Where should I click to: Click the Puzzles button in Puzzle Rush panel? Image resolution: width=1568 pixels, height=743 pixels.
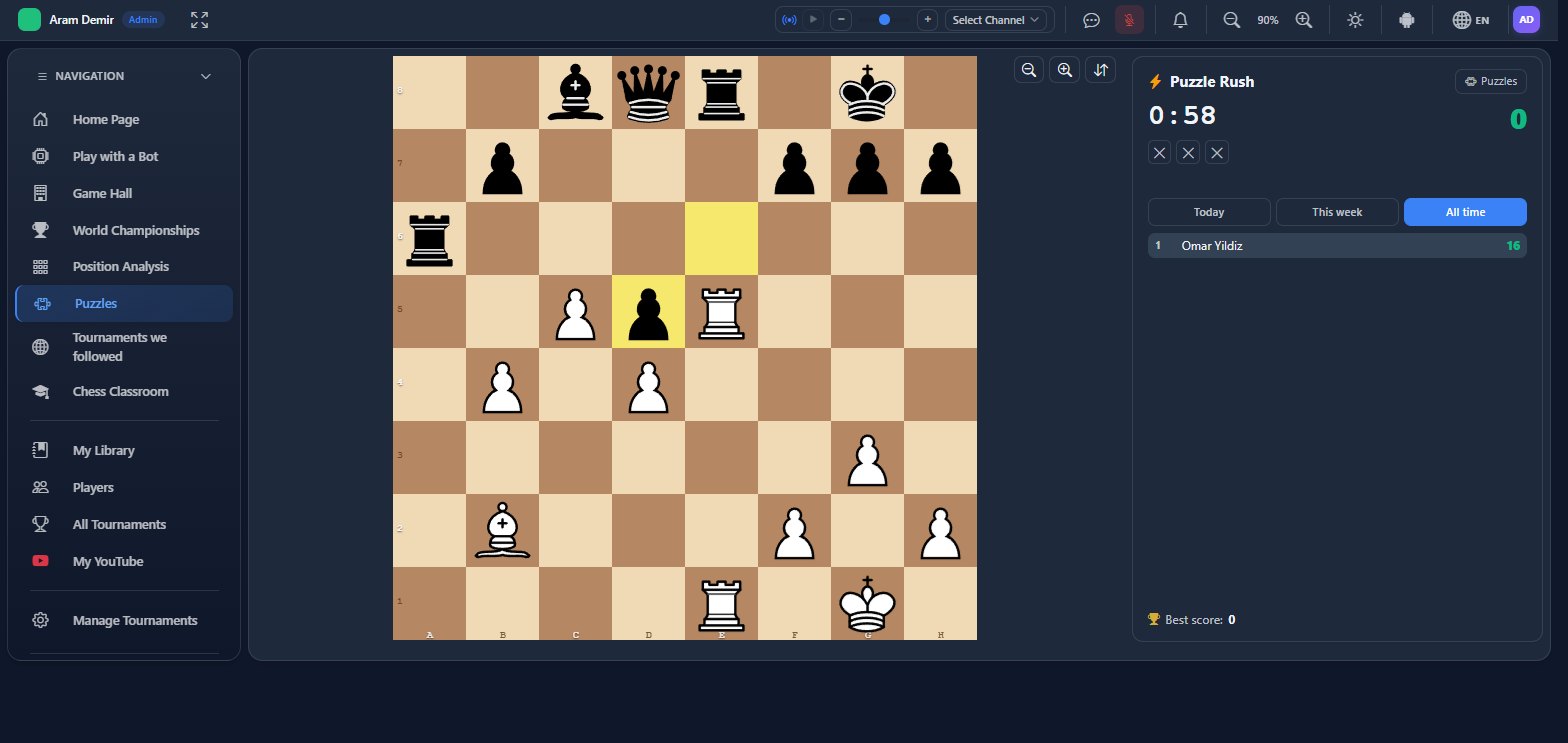pyautogui.click(x=1491, y=82)
